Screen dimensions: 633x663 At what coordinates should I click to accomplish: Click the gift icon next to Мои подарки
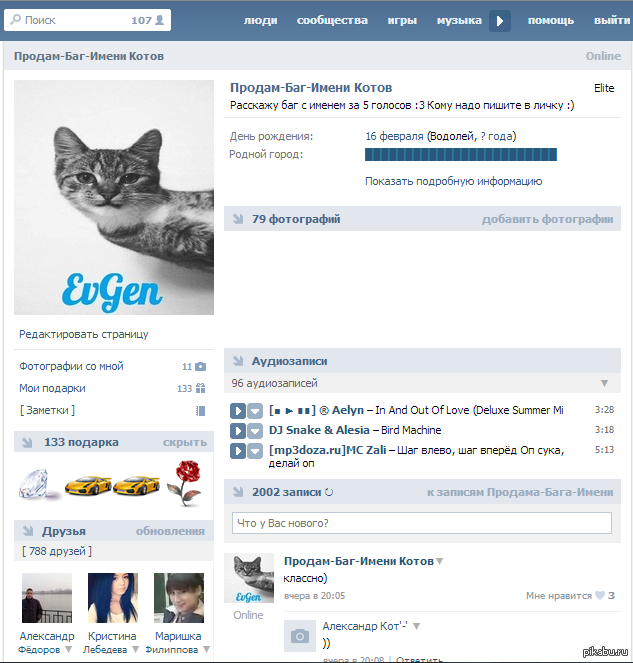click(200, 388)
